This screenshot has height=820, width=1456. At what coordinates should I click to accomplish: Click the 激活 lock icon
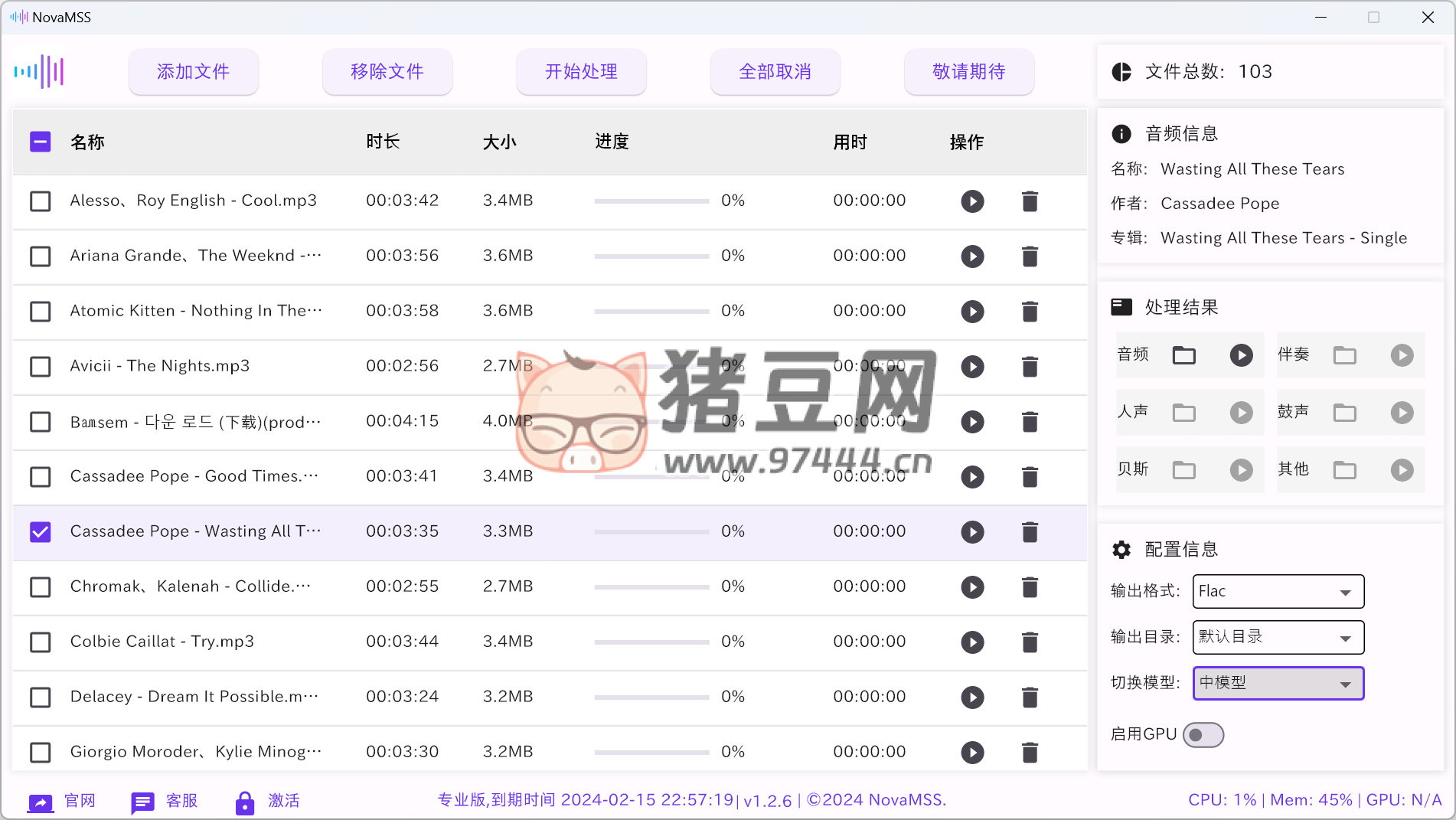[x=245, y=802]
